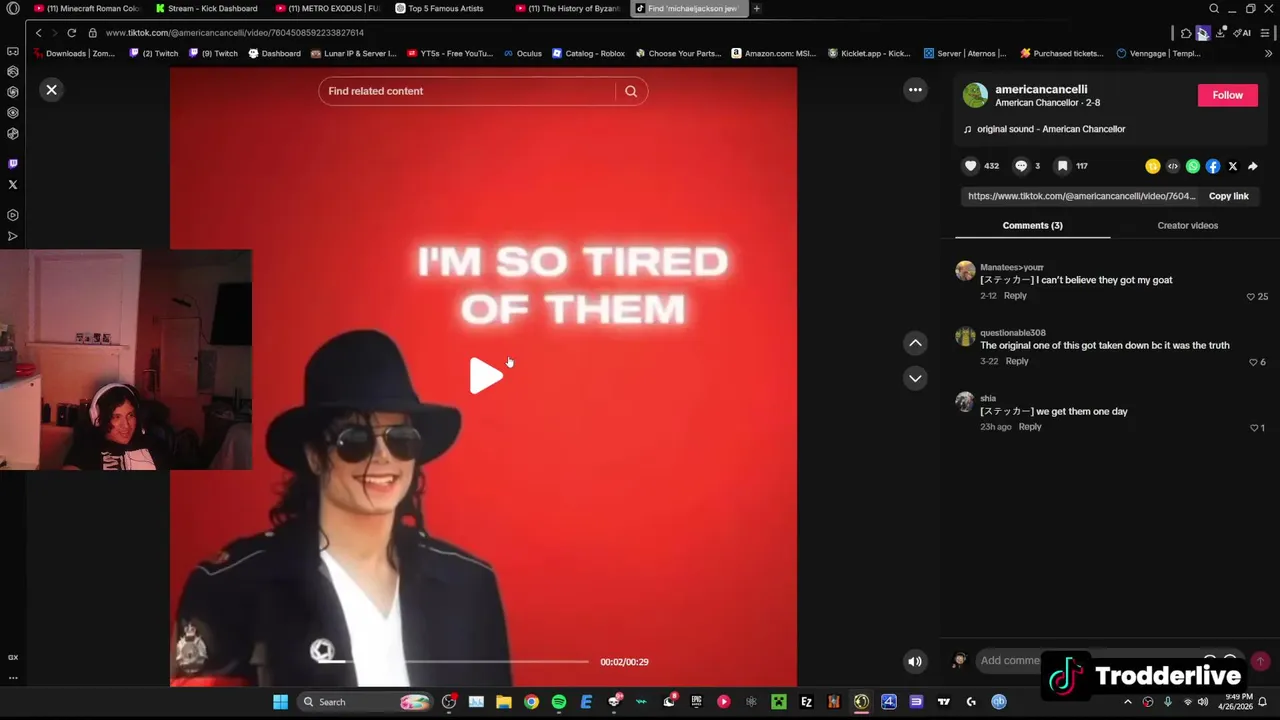Open Opera sidebar three-dots settings
This screenshot has width=1280, height=720.
click(13, 677)
